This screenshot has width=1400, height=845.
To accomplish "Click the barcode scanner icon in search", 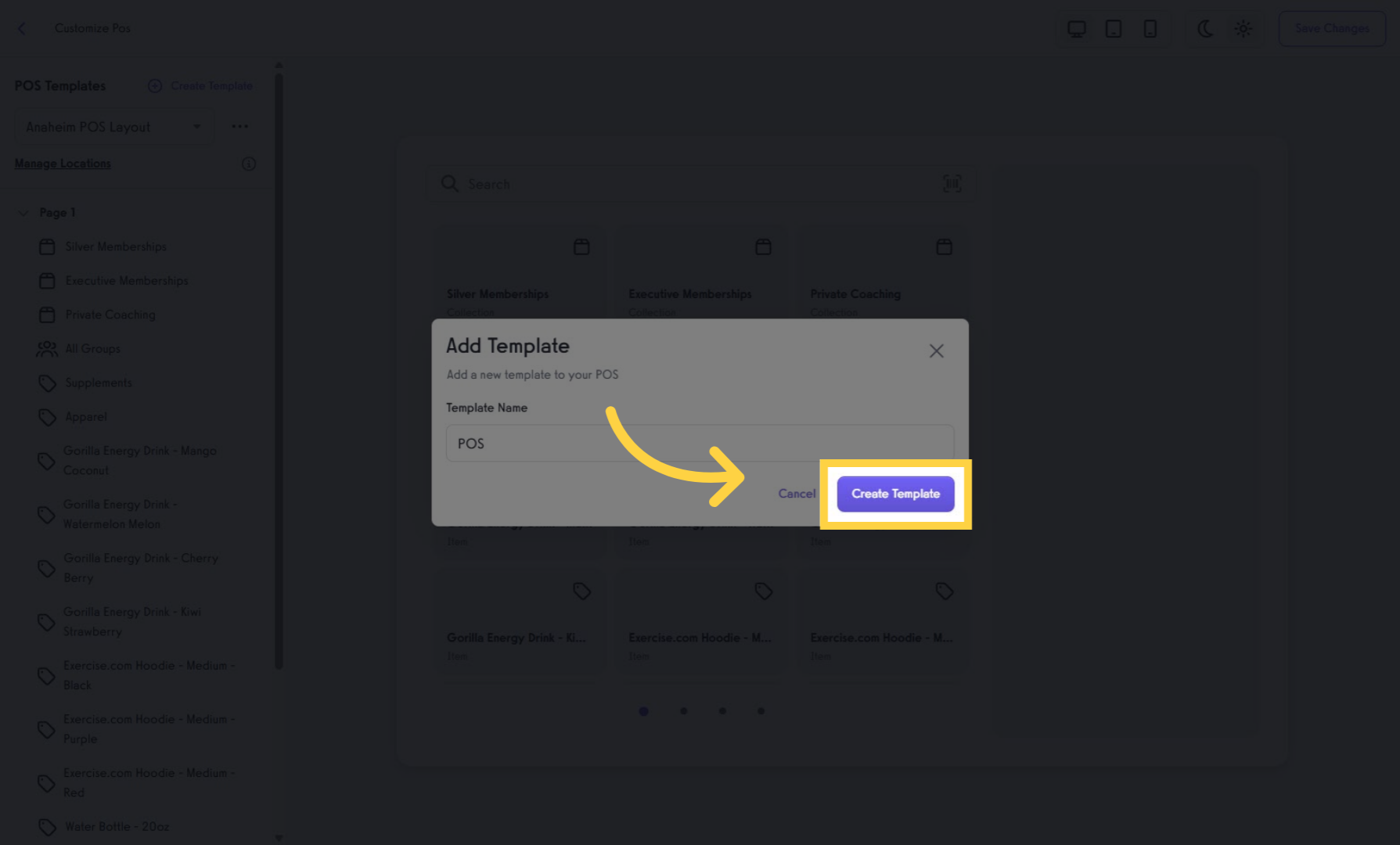I will [952, 184].
